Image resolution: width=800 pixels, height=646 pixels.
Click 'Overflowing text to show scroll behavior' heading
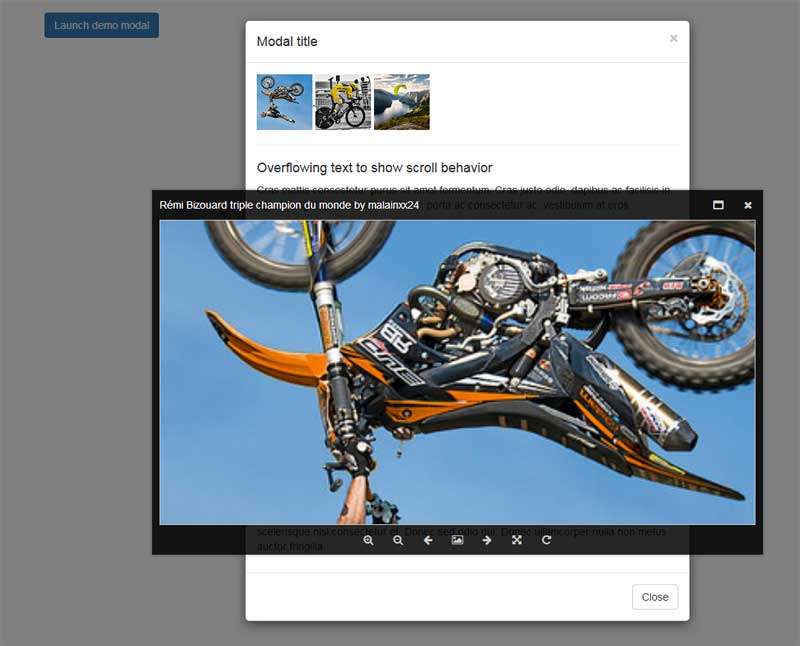(374, 168)
